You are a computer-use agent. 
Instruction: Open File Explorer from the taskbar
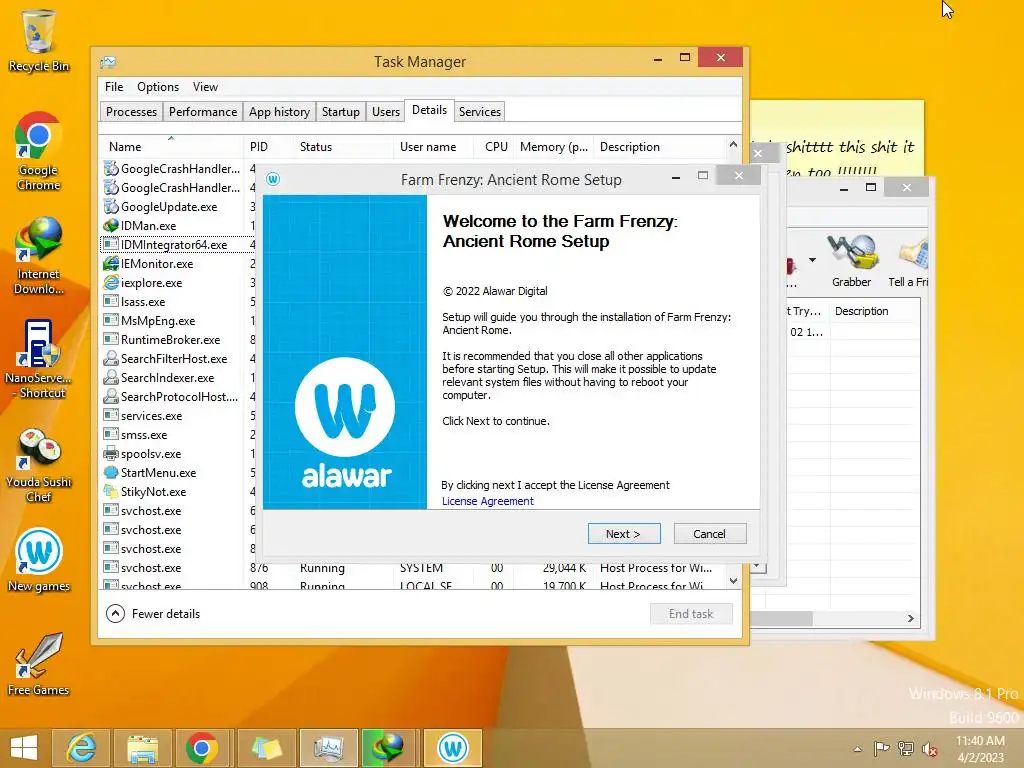[x=142, y=748]
